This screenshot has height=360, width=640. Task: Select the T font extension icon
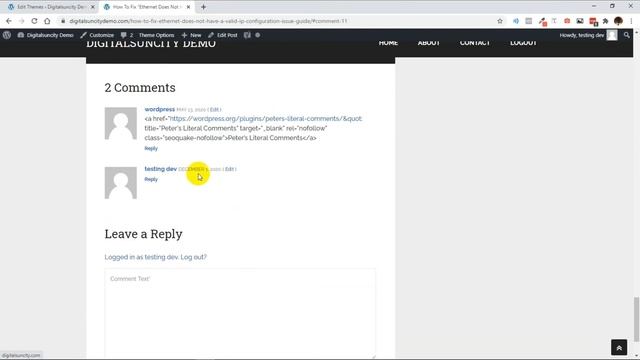point(554,21)
